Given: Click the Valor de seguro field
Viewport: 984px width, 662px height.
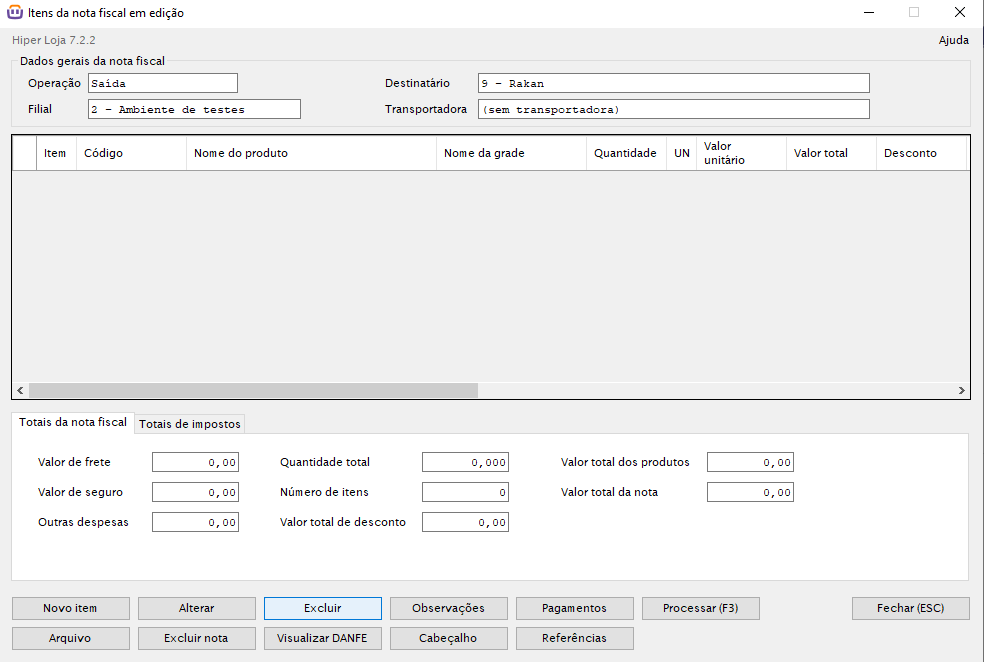Looking at the screenshot, I should point(195,493).
